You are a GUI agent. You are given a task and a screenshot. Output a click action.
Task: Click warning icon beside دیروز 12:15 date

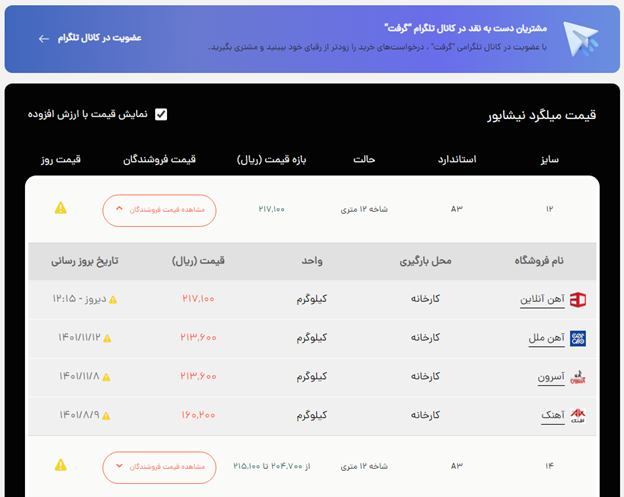(x=113, y=300)
